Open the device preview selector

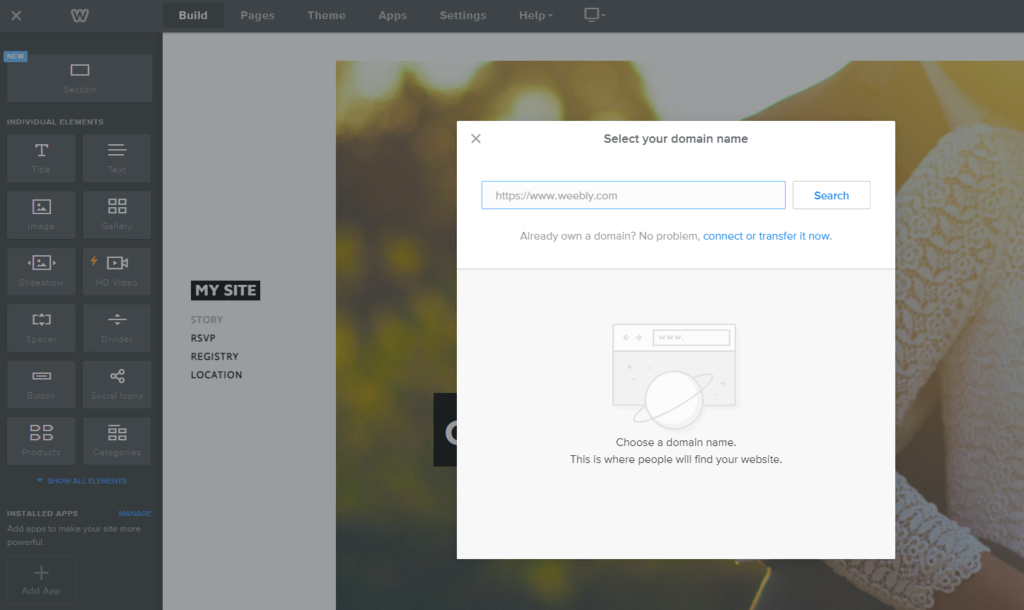click(x=593, y=15)
